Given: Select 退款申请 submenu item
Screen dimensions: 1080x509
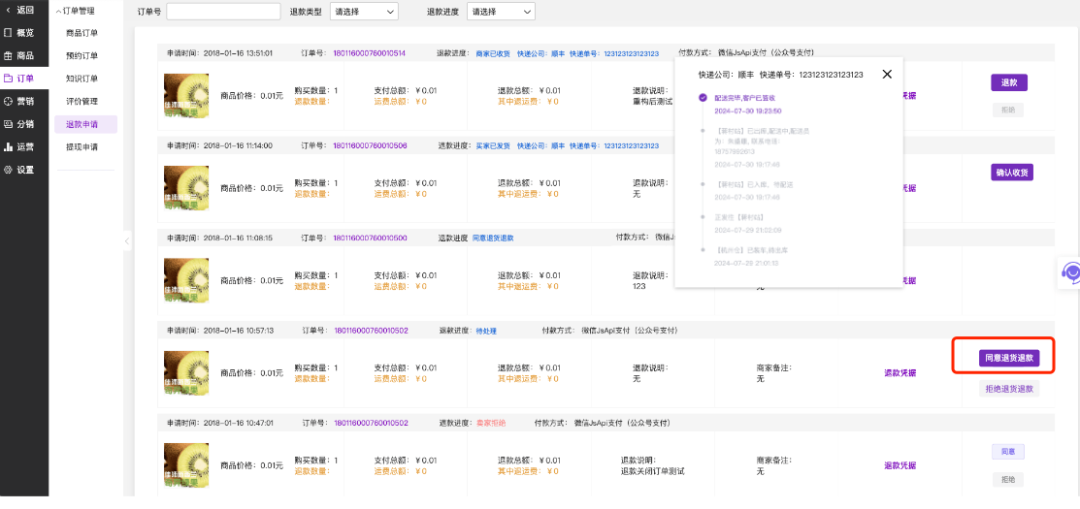Looking at the screenshot, I should pos(86,124).
